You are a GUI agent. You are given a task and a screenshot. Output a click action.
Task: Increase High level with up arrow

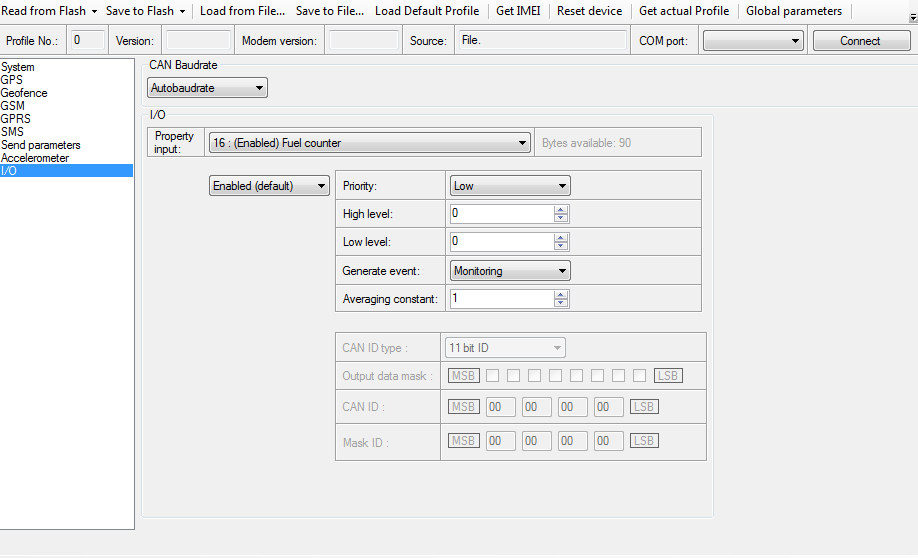point(561,209)
